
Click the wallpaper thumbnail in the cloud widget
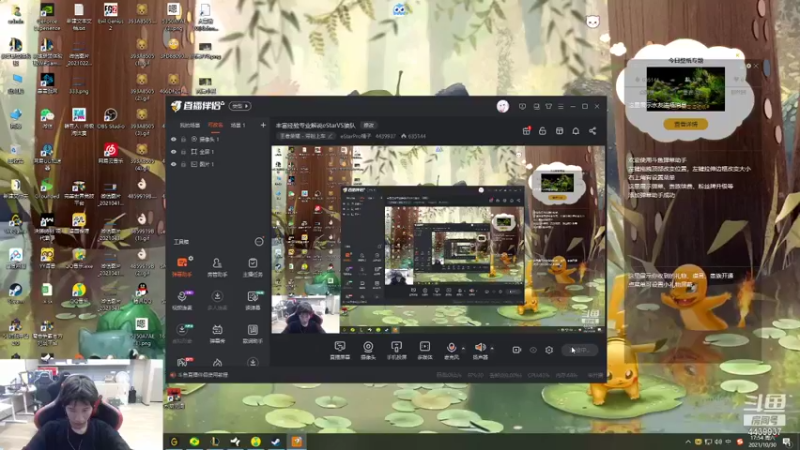[x=686, y=89]
